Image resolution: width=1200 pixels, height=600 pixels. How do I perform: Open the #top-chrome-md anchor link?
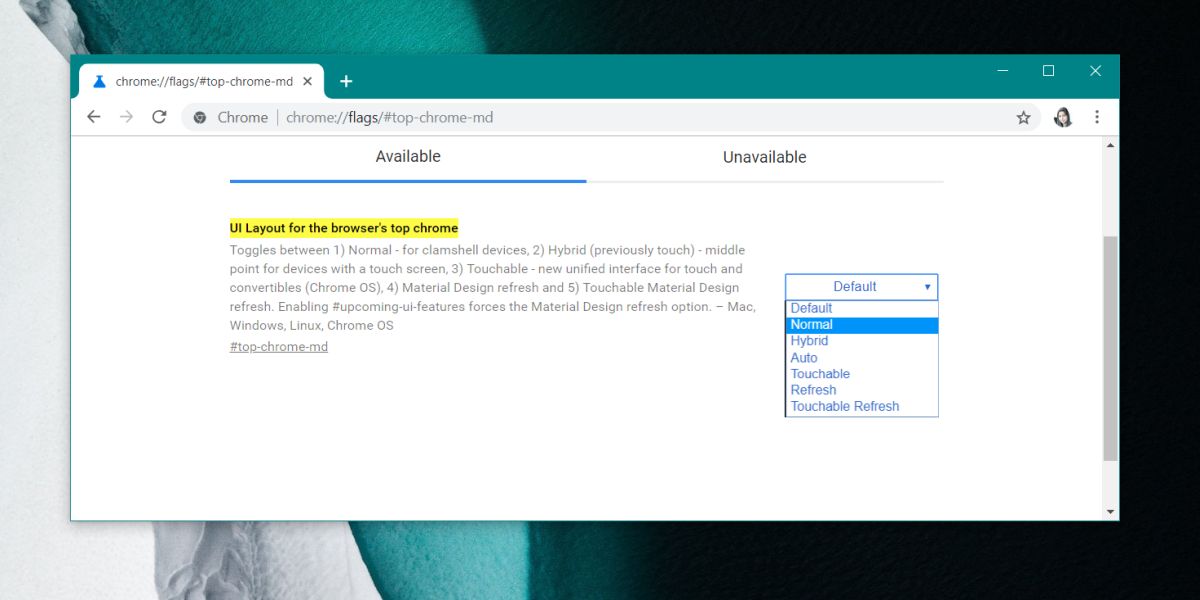(x=279, y=347)
